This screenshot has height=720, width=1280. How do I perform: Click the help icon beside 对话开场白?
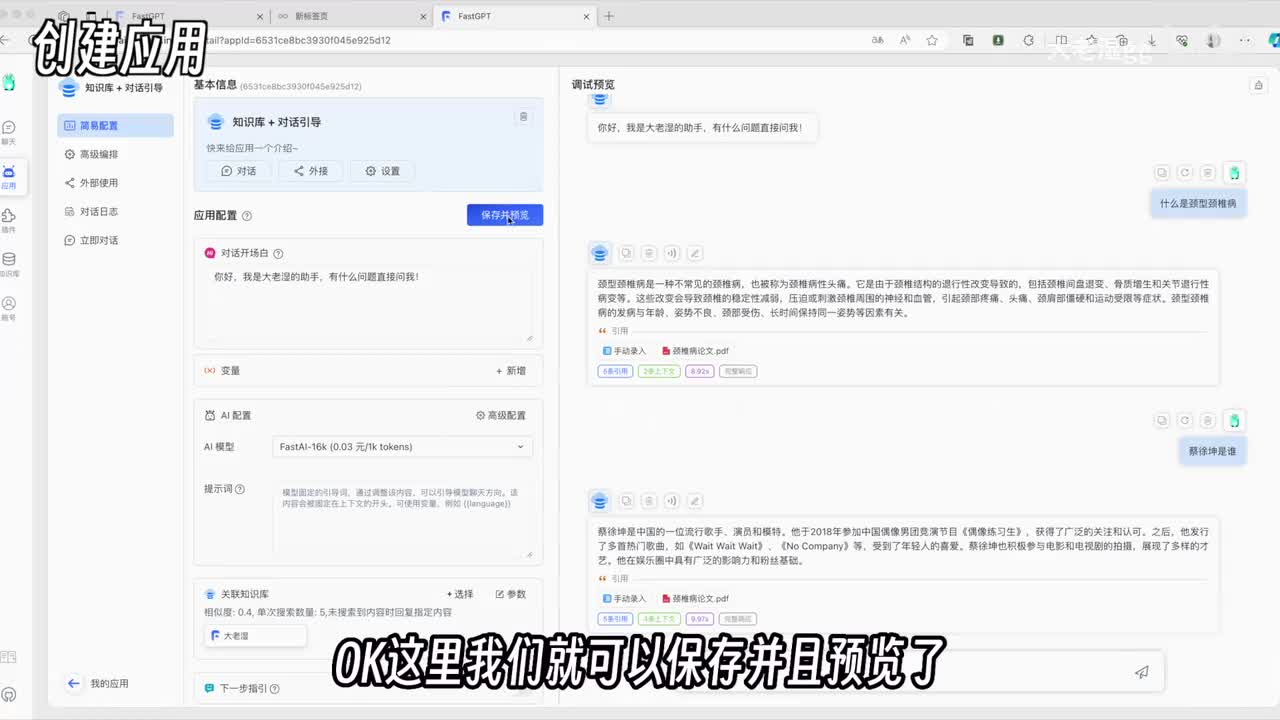pos(278,254)
